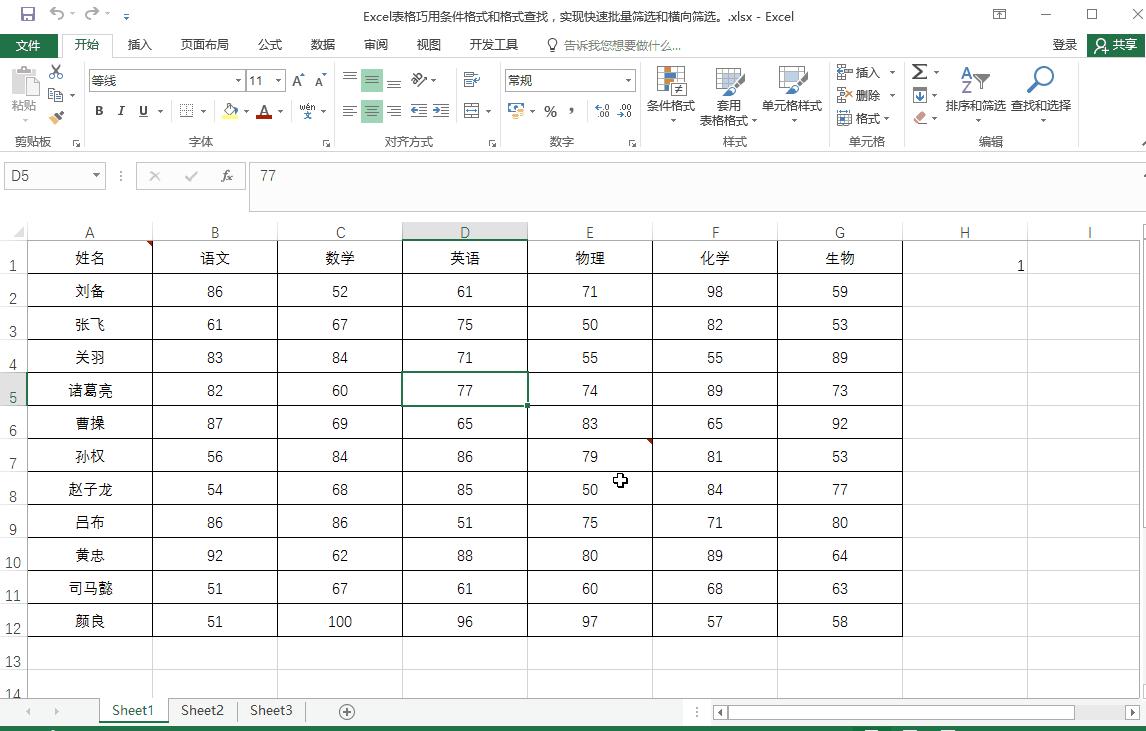The width and height of the screenshot is (1146, 731).
Task: Open the number format dropdown showing 常规
Action: [568, 79]
